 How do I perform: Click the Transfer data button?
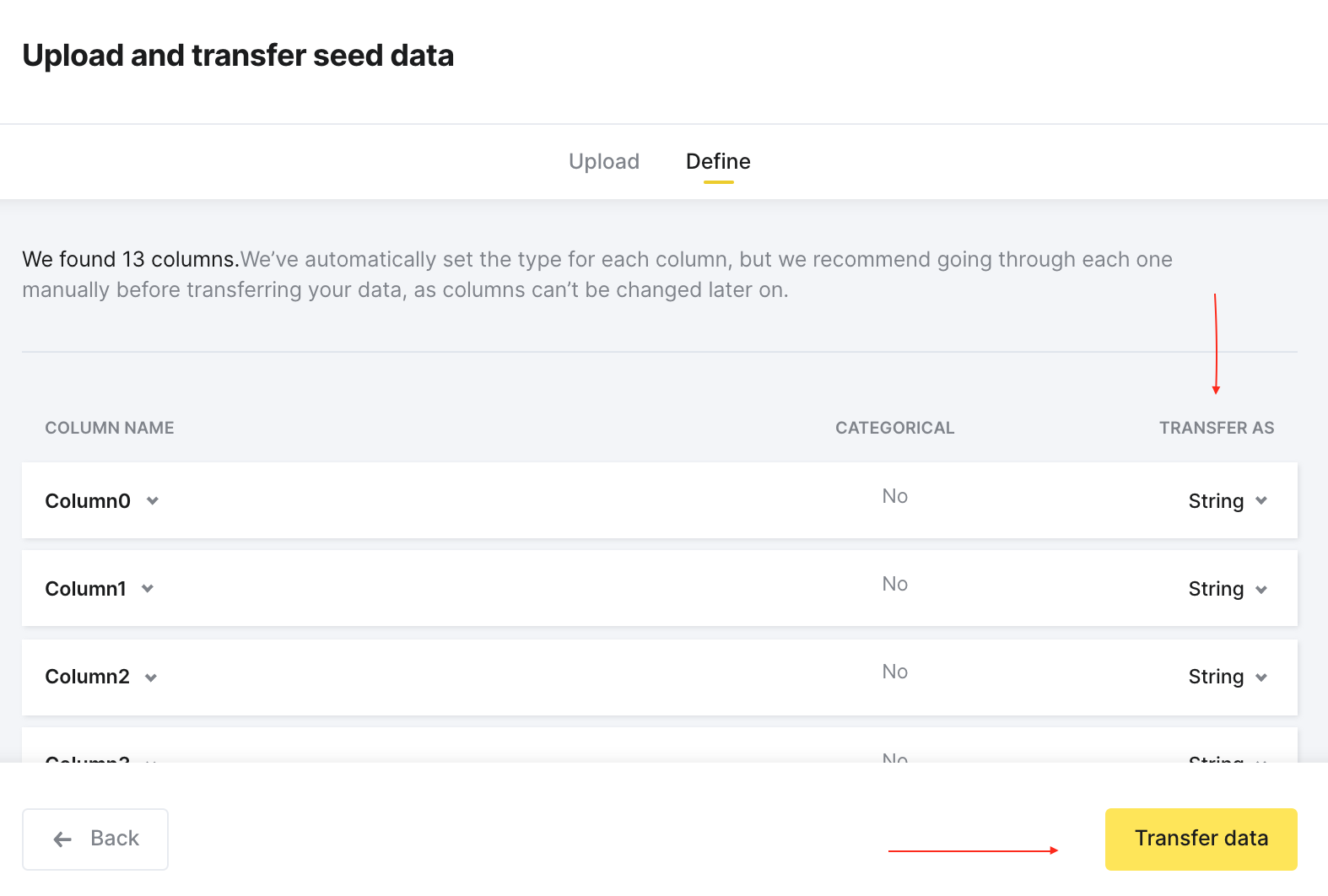pos(1201,839)
